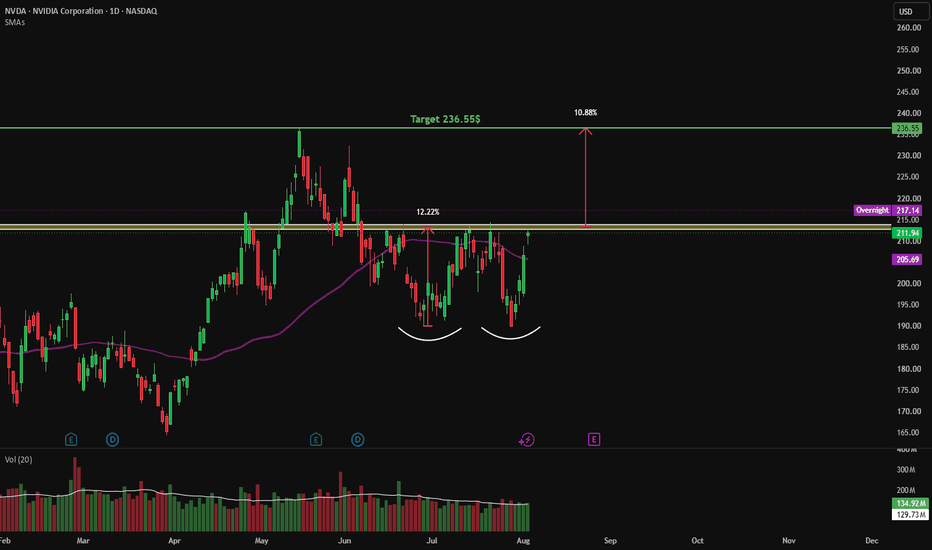Click the May label on time axis

click(x=262, y=540)
